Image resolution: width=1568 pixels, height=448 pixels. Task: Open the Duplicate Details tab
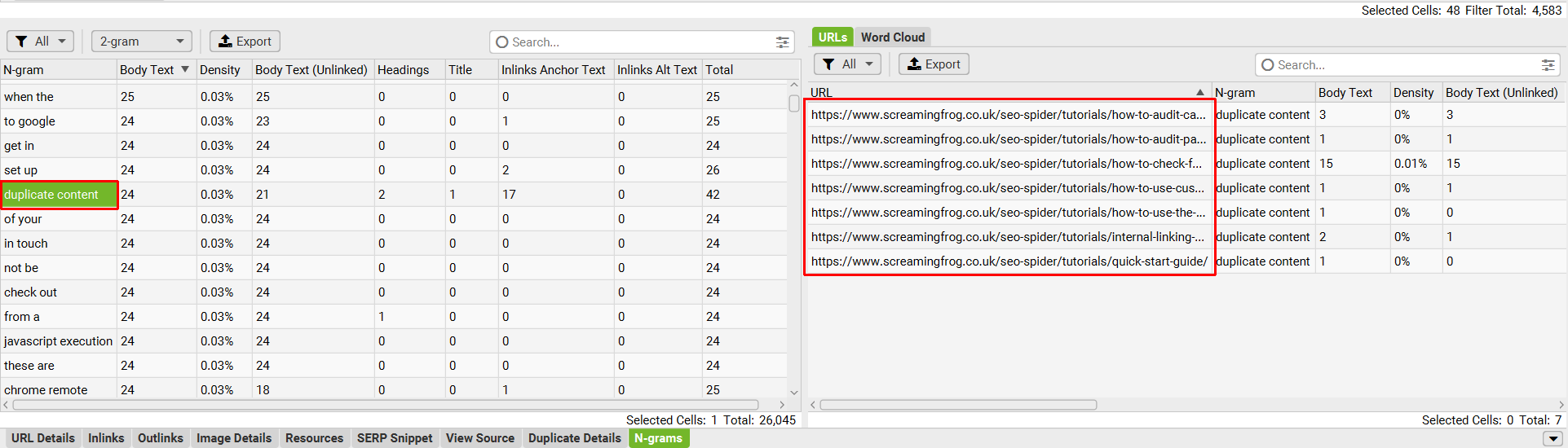pos(575,438)
